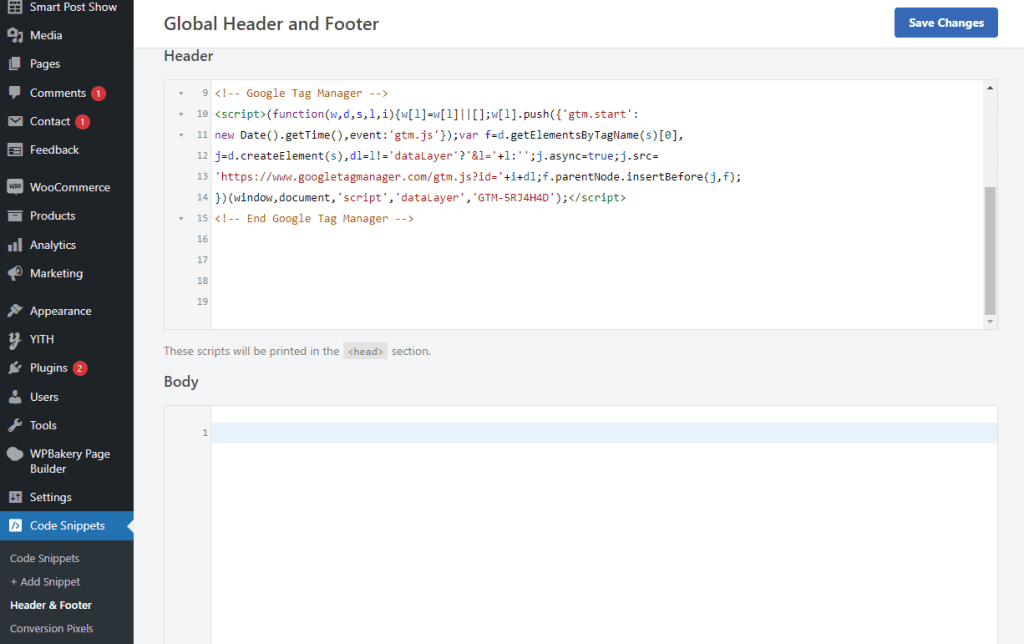This screenshot has width=1024, height=644.
Task: Click getElementsByTagName on line 11
Action: (574, 135)
